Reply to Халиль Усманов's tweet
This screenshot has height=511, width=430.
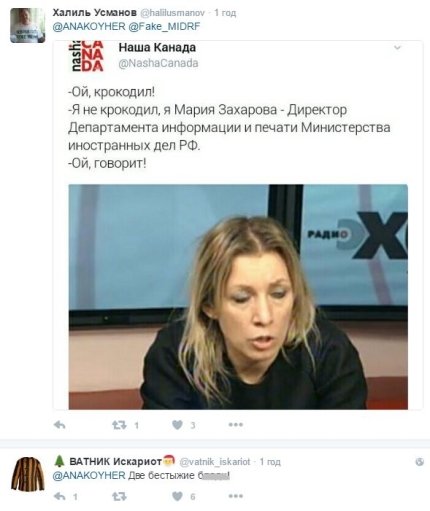pyautogui.click(x=59, y=425)
